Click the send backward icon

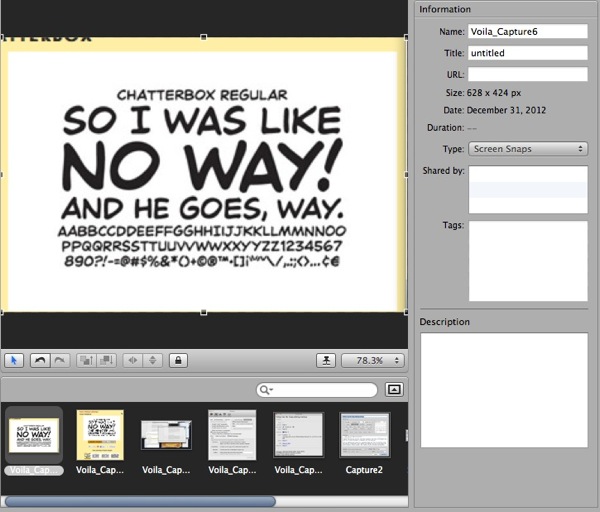point(106,360)
